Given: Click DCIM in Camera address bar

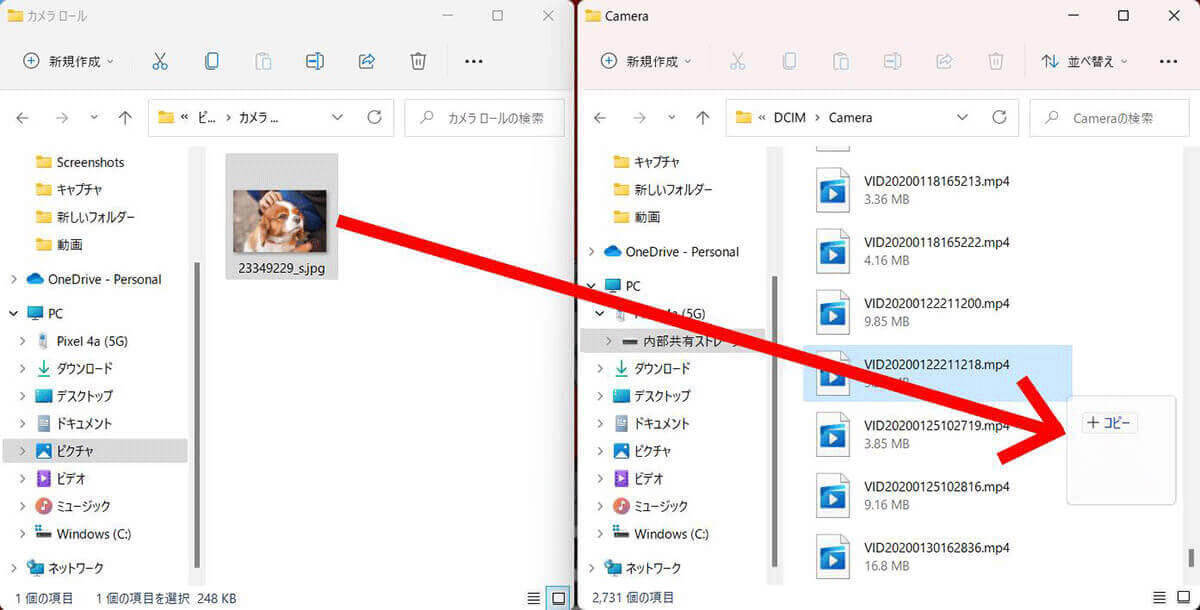Looking at the screenshot, I should coord(790,117).
